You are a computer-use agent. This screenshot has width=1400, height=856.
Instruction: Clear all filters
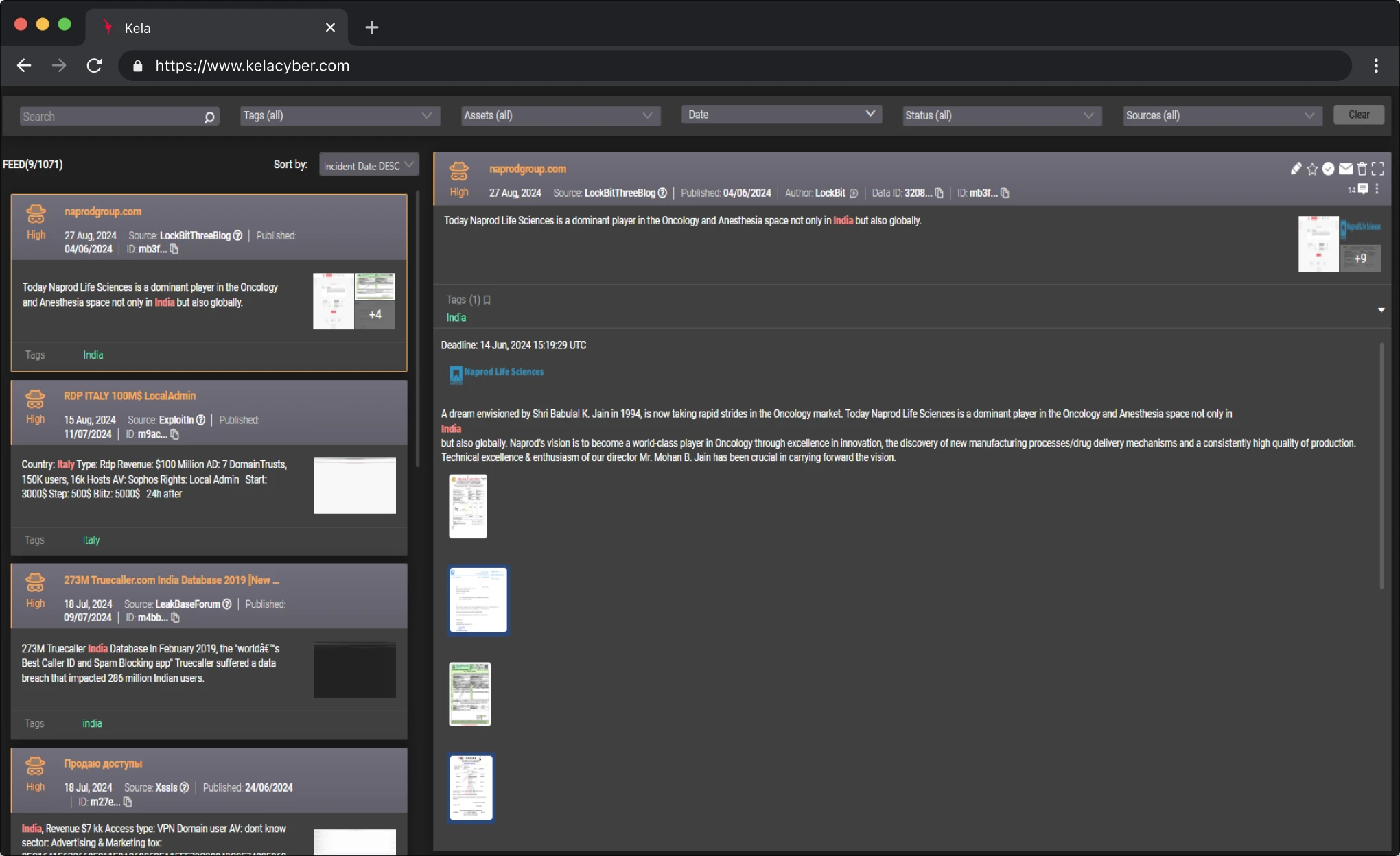1359,115
